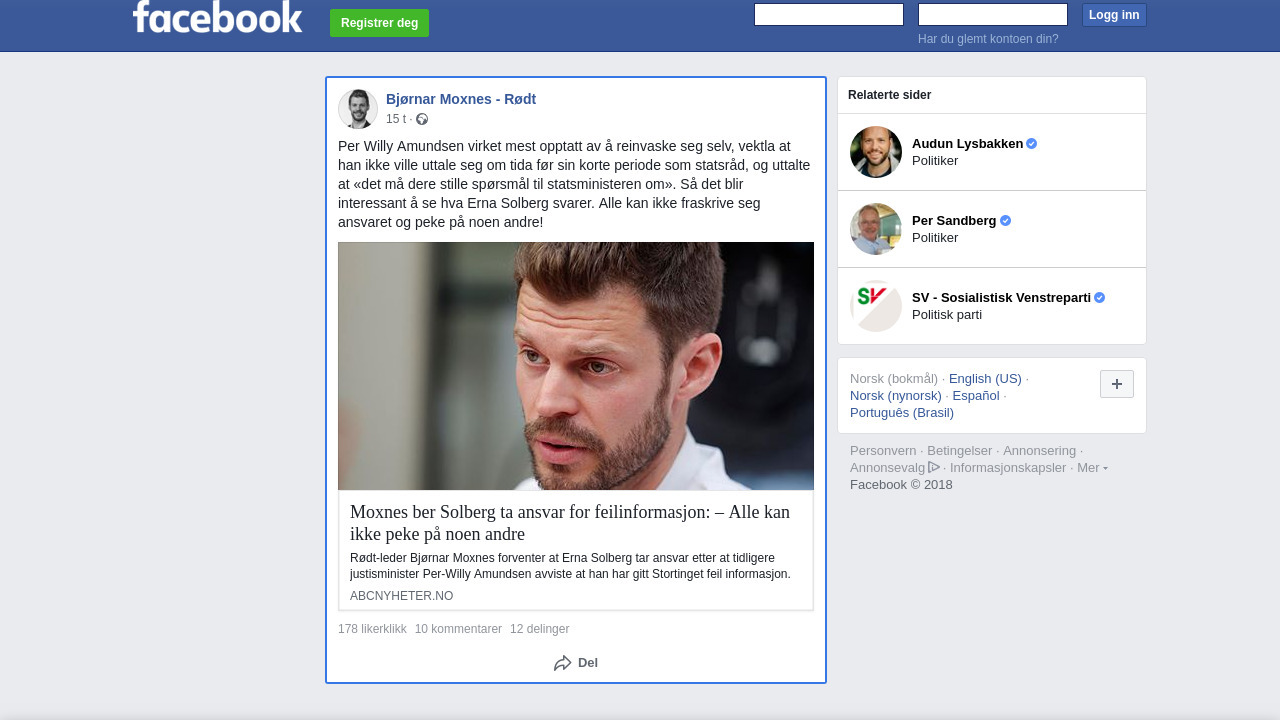Open the Betingelser footer link
Screen dimensions: 1280x720
tap(960, 451)
